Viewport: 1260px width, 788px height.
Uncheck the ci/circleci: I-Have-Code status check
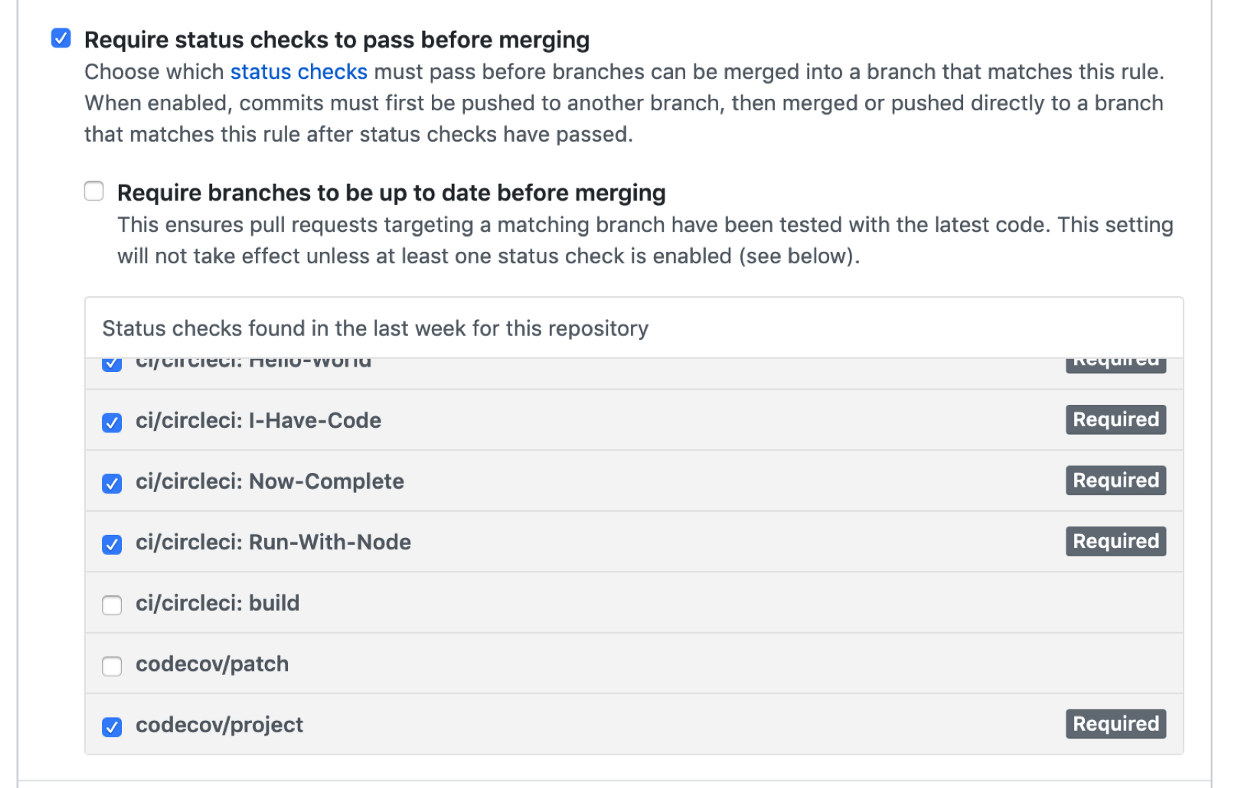coord(111,422)
